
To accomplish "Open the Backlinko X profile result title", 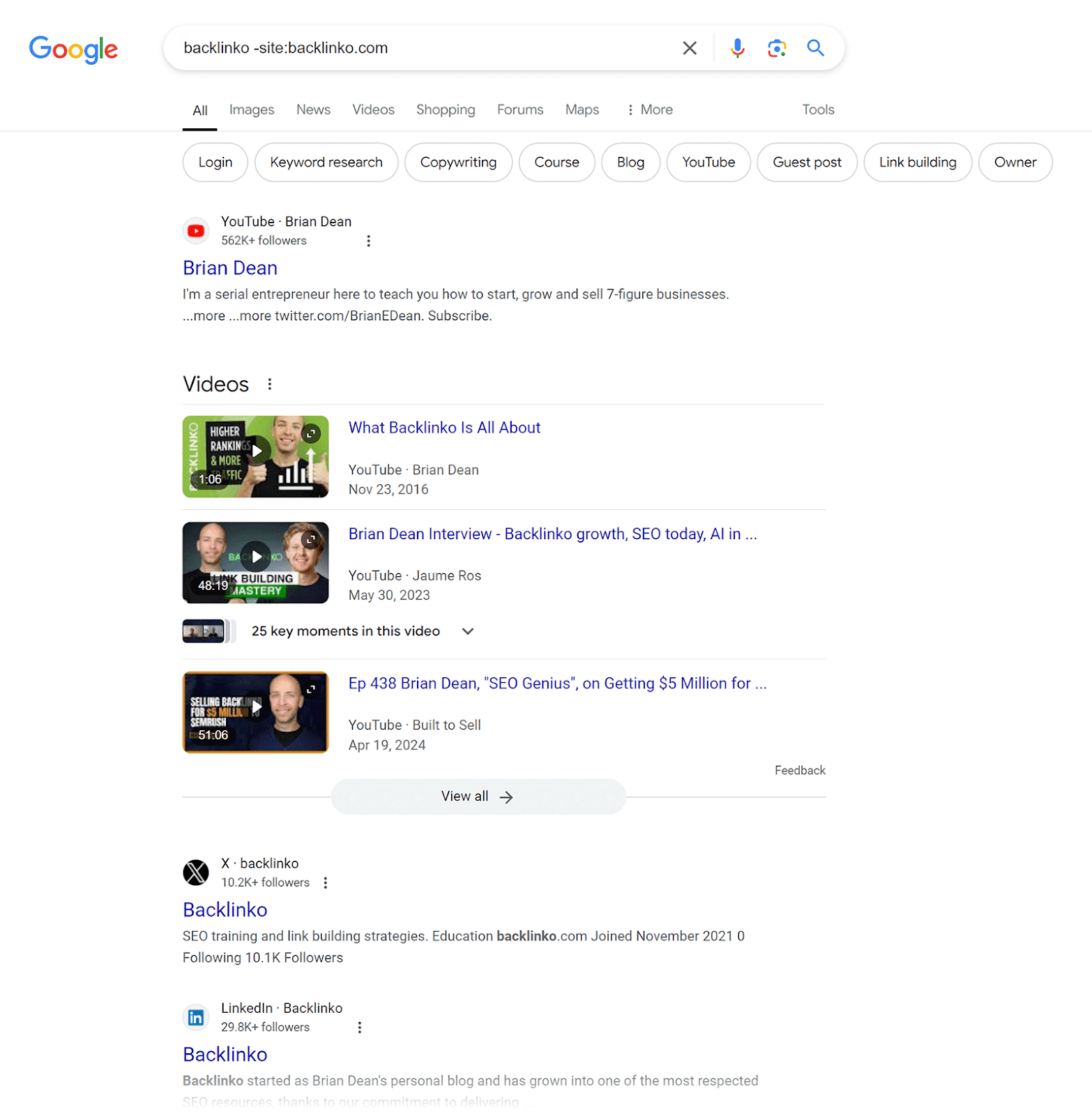I will (x=225, y=910).
